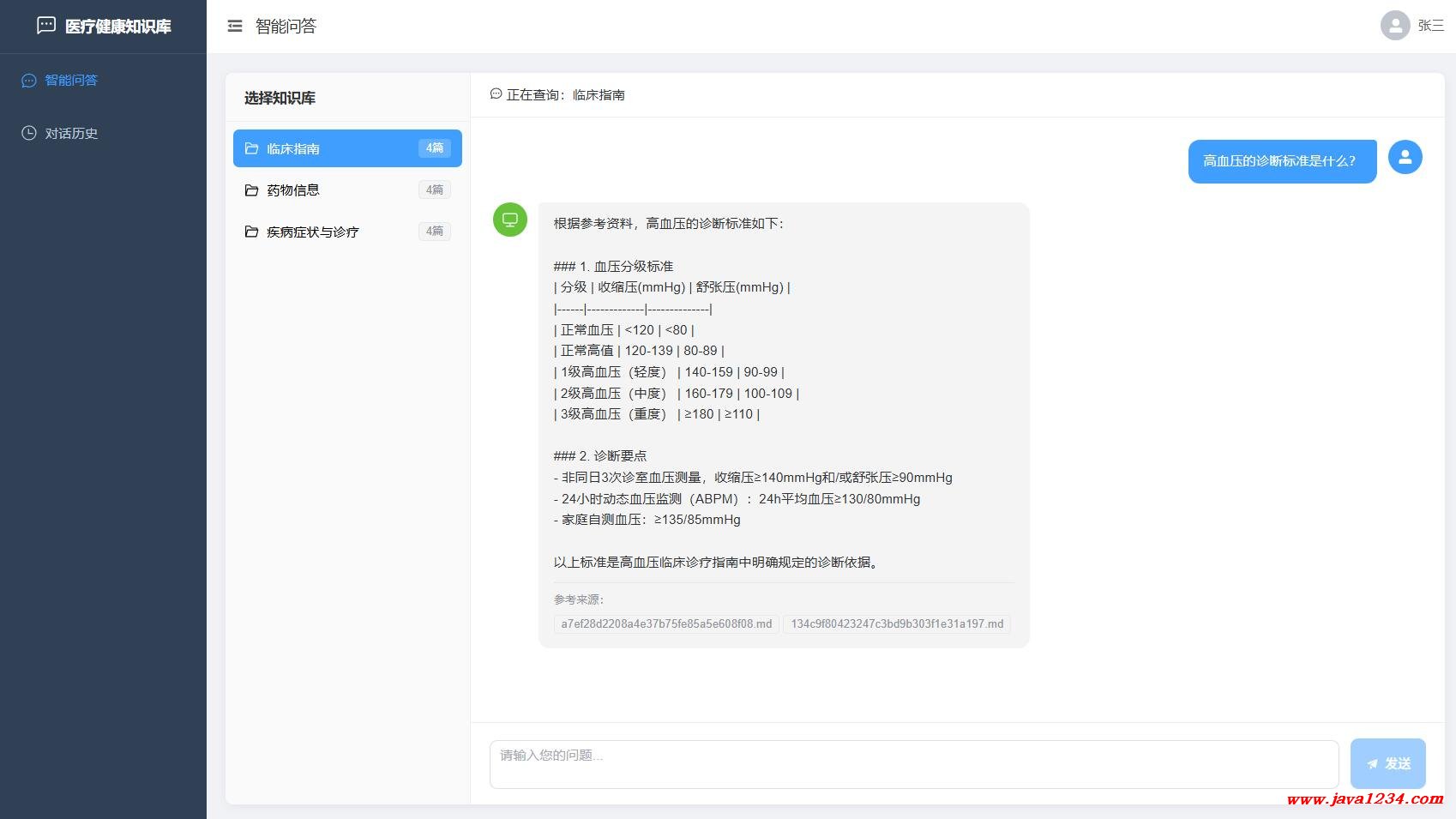Click the hamburger menu collapse icon
The height and width of the screenshot is (819, 1456).
235,27
